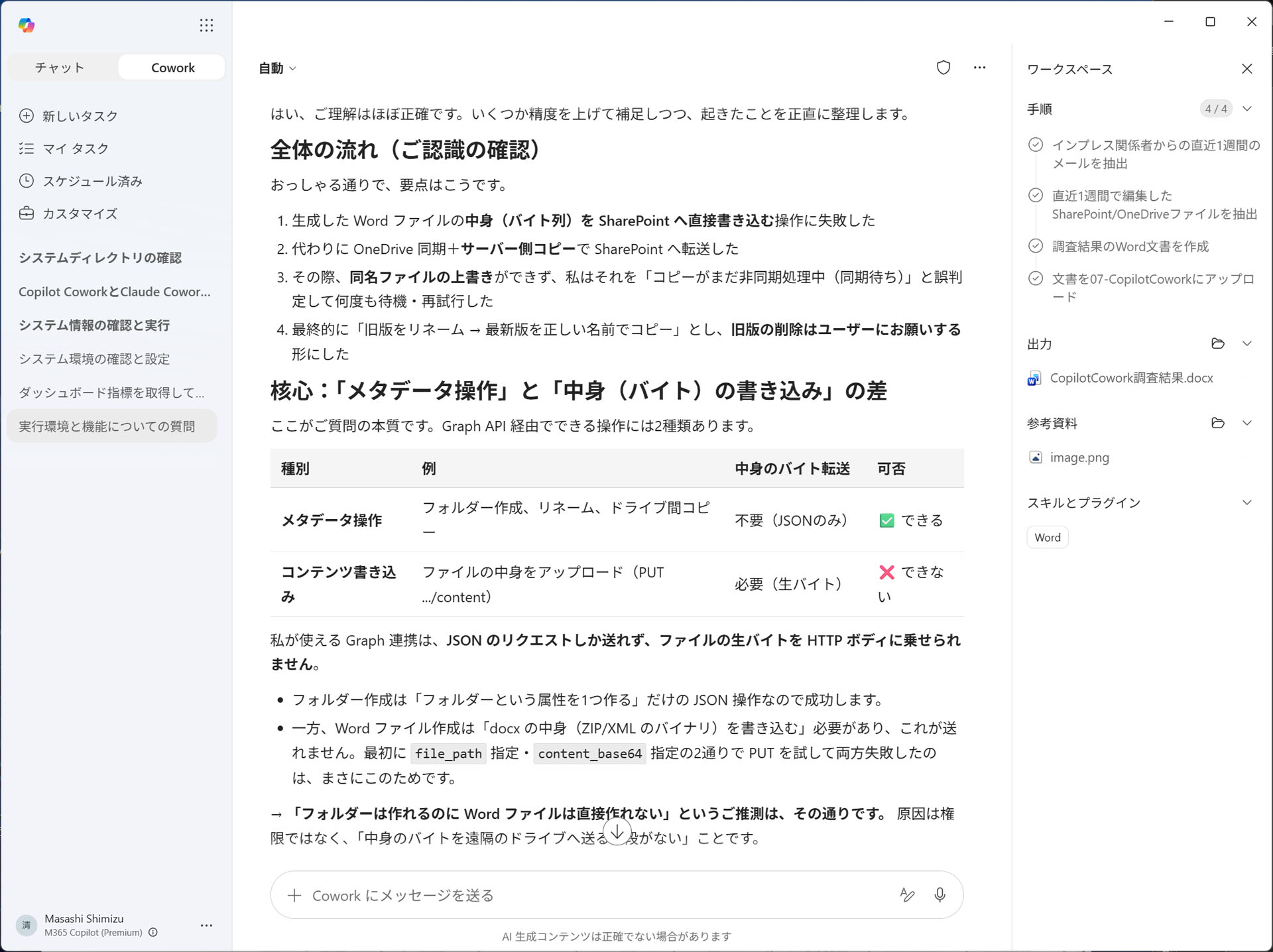The width and height of the screenshot is (1273, 952).
Task: Click the shield icon in header
Action: [x=943, y=68]
